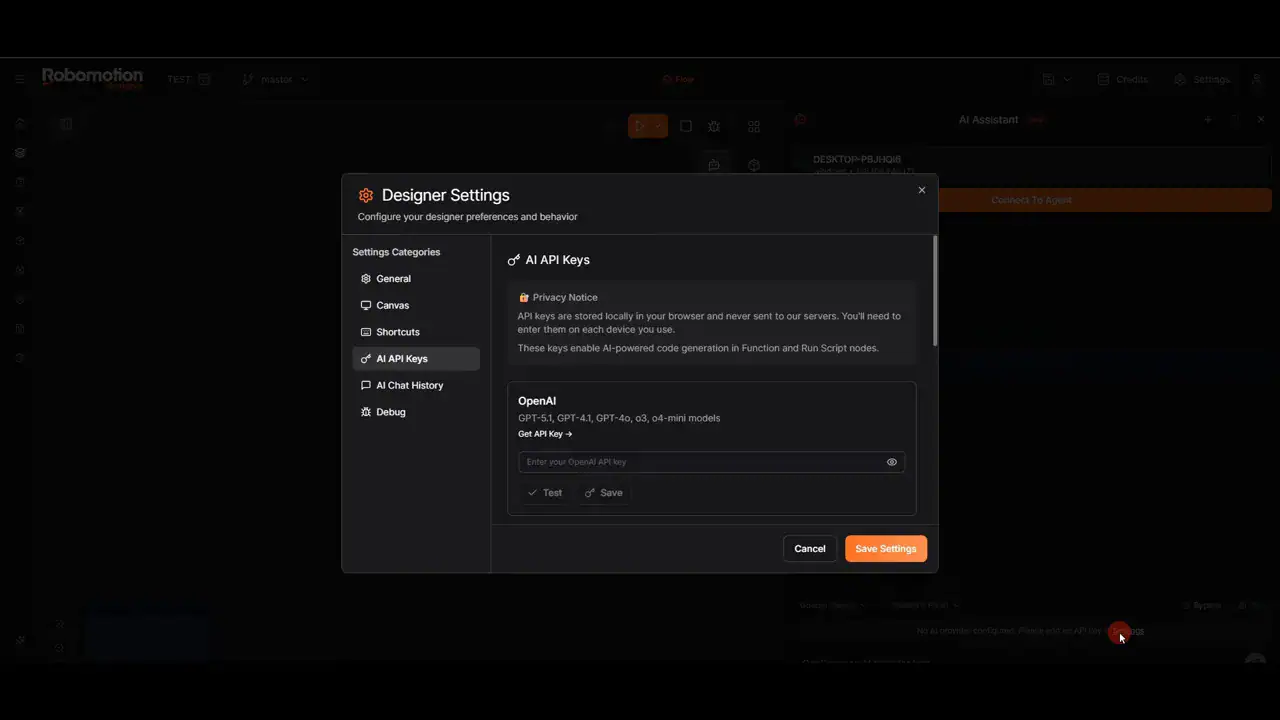Click the cube icon under the toolbar
The image size is (1280, 720).
753,164
